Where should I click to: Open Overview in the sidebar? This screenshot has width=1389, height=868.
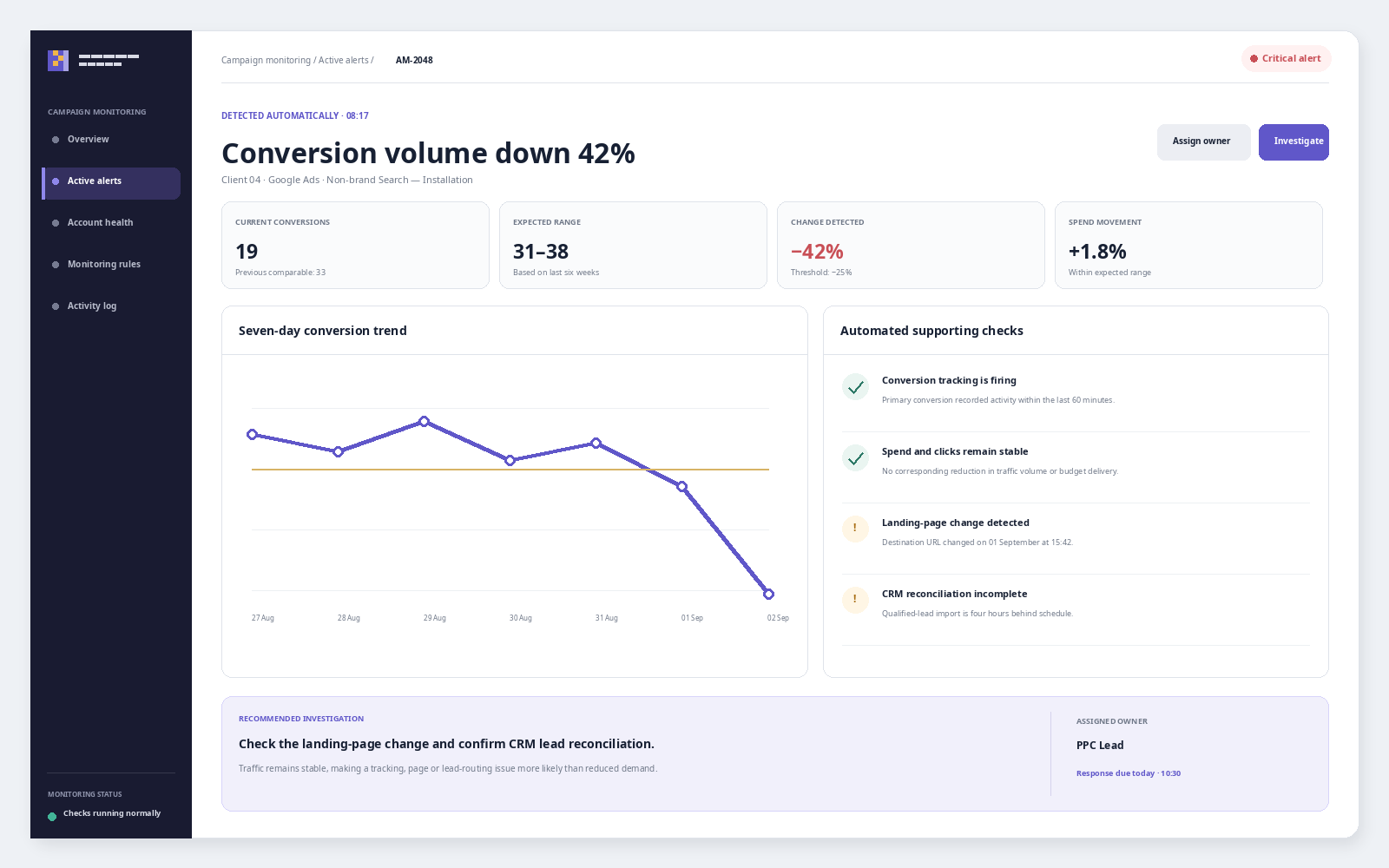111,140
